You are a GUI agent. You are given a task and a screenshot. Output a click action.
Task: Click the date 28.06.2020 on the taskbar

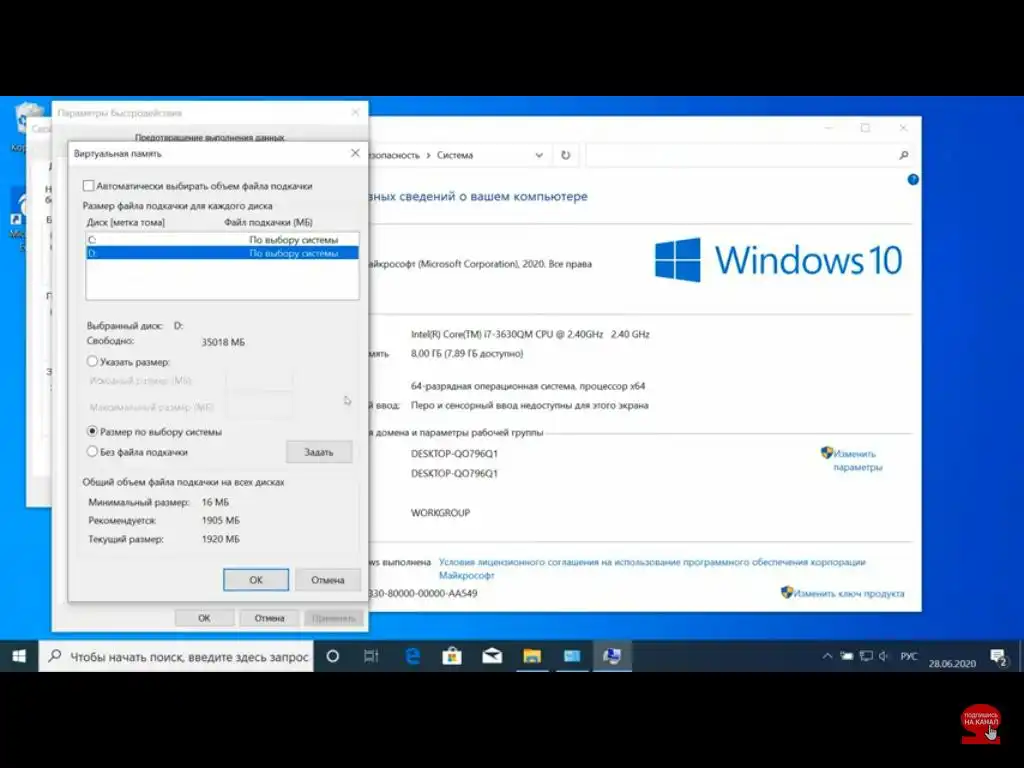pos(952,664)
